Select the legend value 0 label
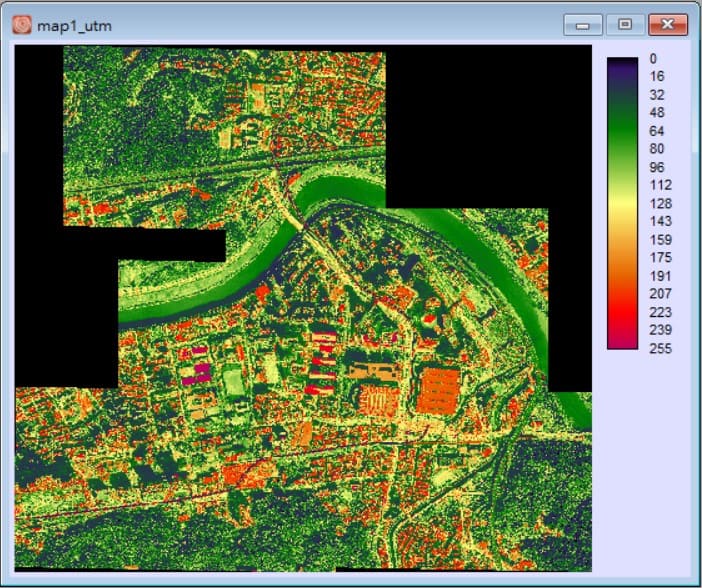This screenshot has width=702, height=588. (x=652, y=59)
